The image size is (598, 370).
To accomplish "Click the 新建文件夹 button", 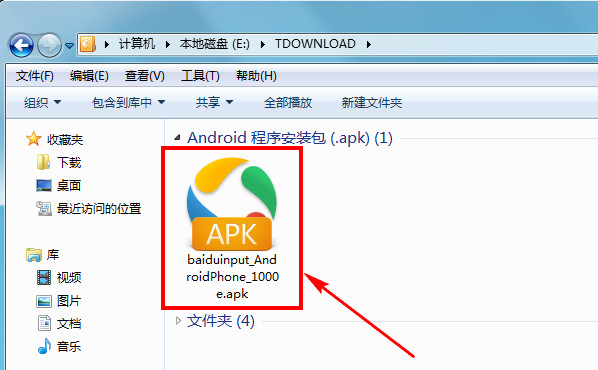I will click(x=372, y=102).
